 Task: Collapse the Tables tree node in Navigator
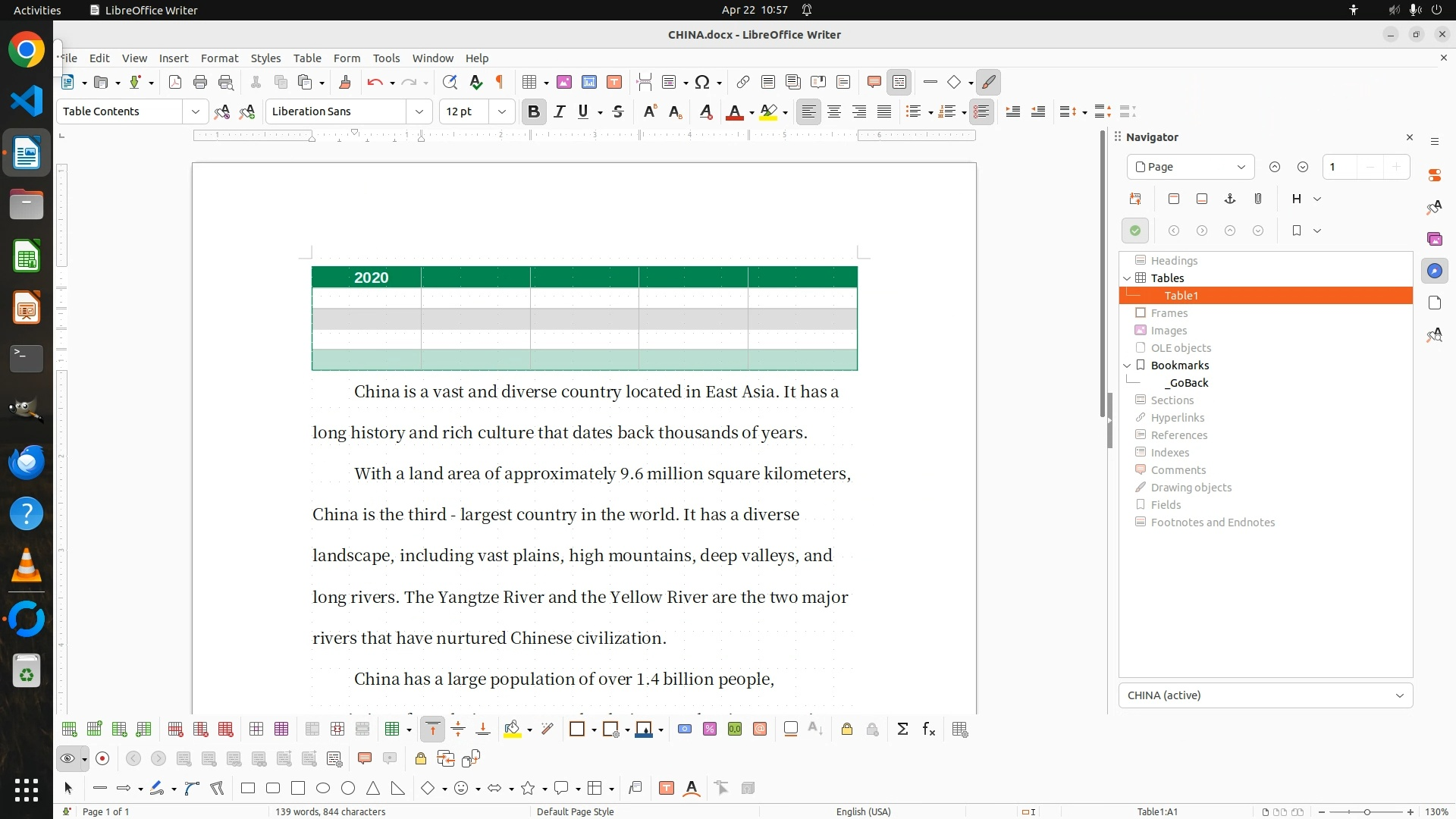coord(1127,278)
